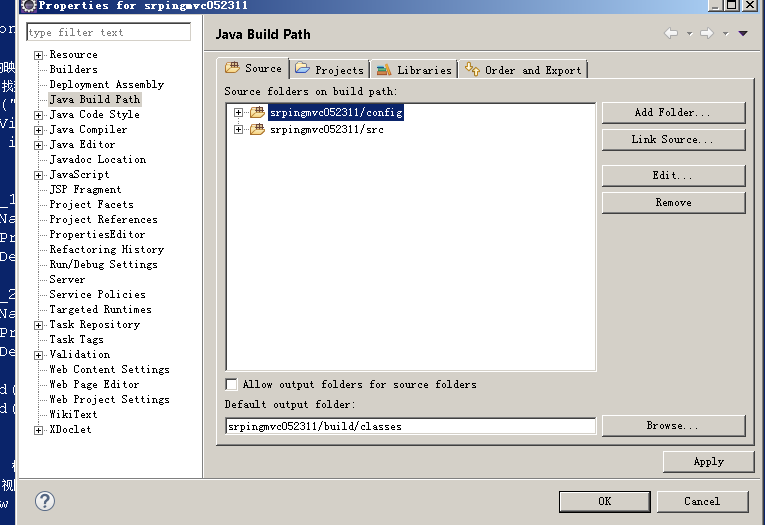Viewport: 765px width, 525px height.
Task: Click the help question mark icon
Action: (45, 501)
